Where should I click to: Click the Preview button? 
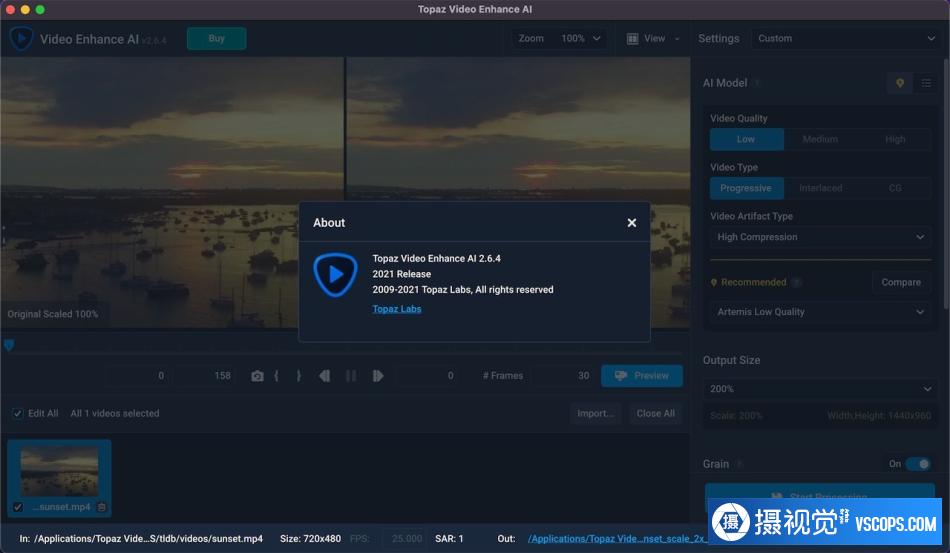642,376
